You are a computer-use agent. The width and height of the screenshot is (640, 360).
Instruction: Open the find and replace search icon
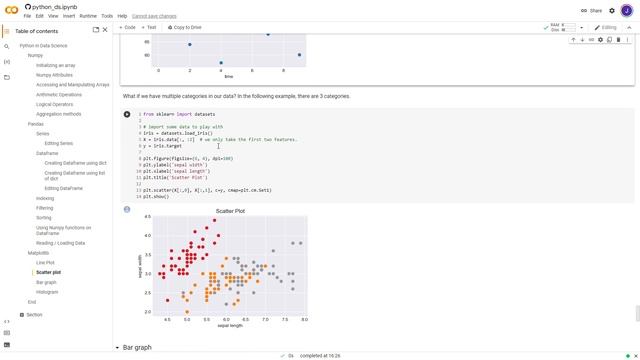[7, 47]
